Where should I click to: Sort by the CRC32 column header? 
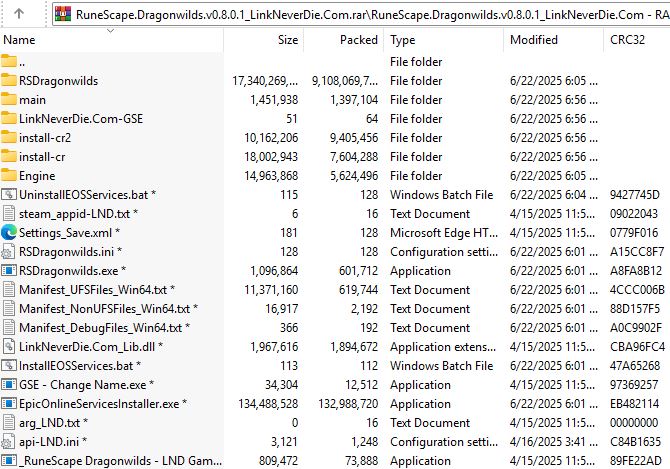click(x=627, y=40)
